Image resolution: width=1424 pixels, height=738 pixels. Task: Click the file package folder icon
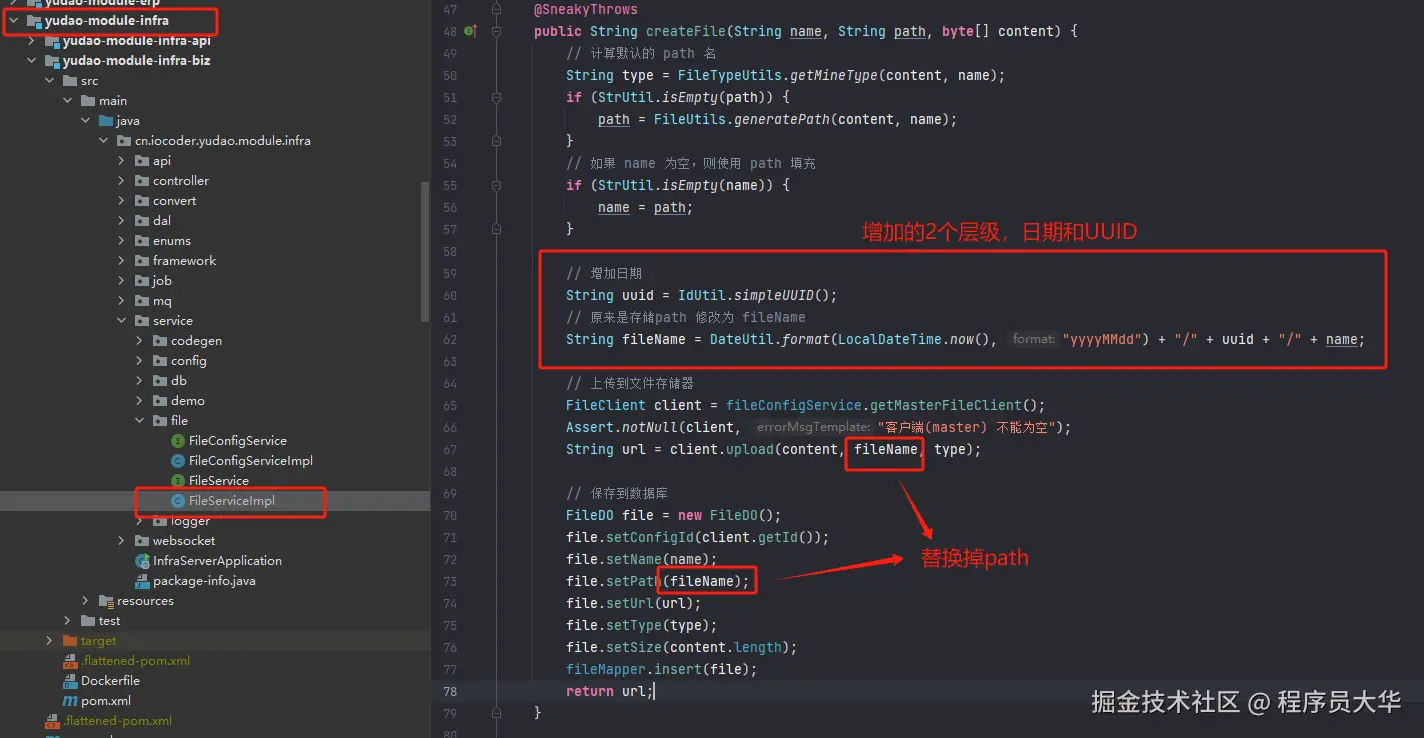pos(160,421)
